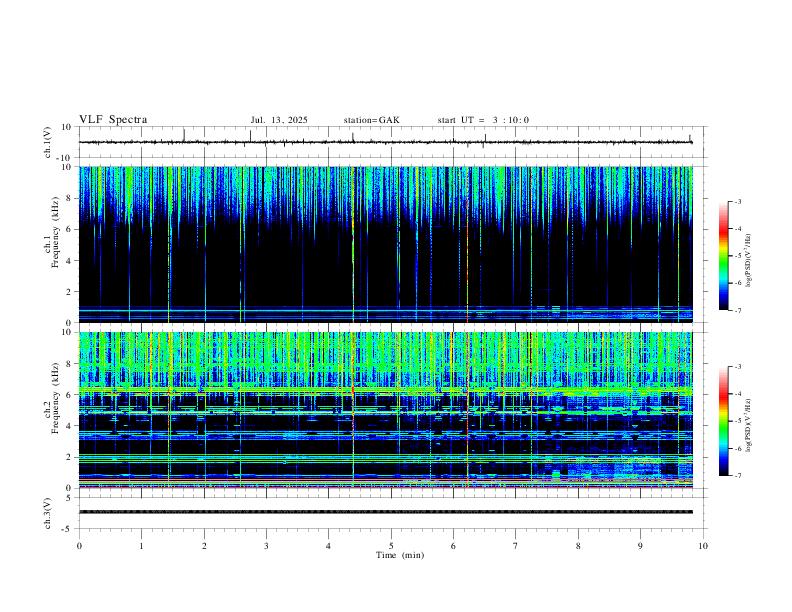Click the upper ch.1 color scale bar

click(723, 256)
